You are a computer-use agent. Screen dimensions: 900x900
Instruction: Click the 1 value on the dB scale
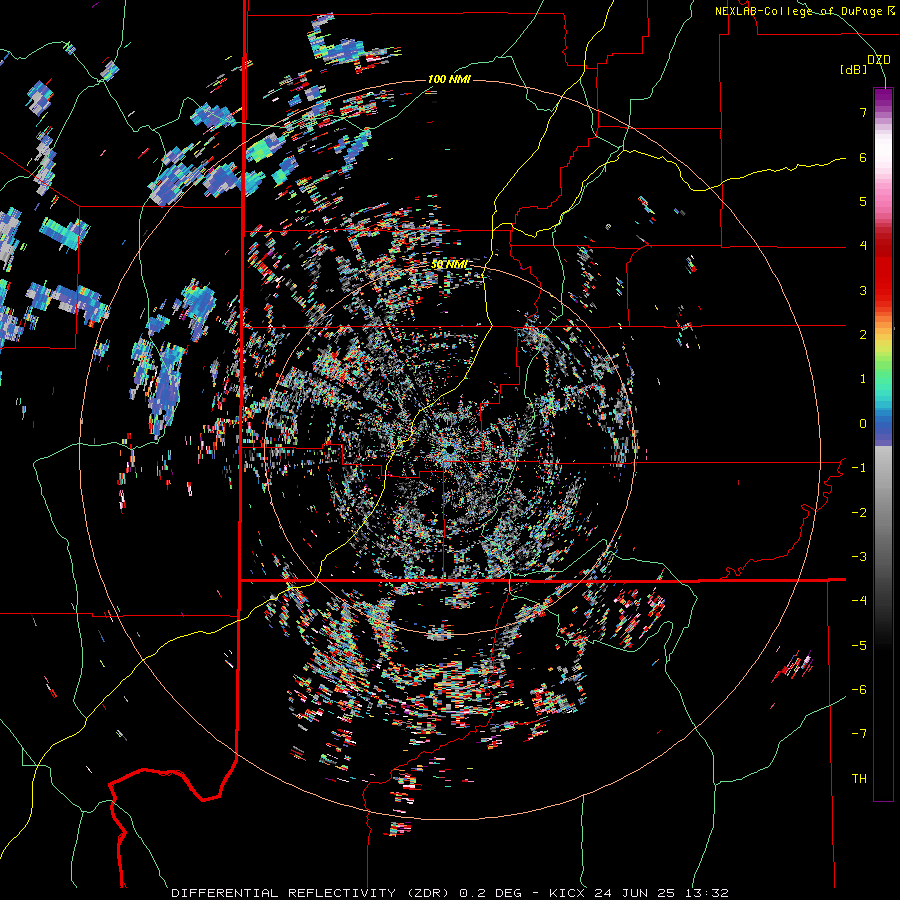[x=863, y=379]
